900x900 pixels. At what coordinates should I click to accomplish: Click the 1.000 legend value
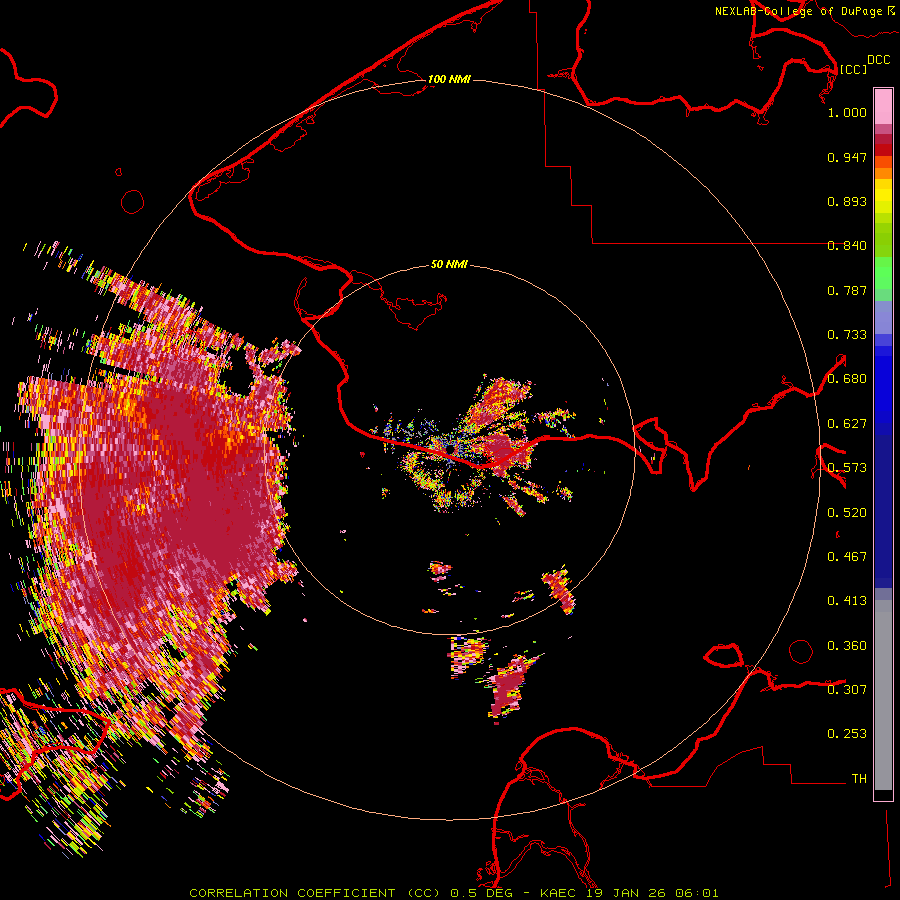pyautogui.click(x=847, y=112)
